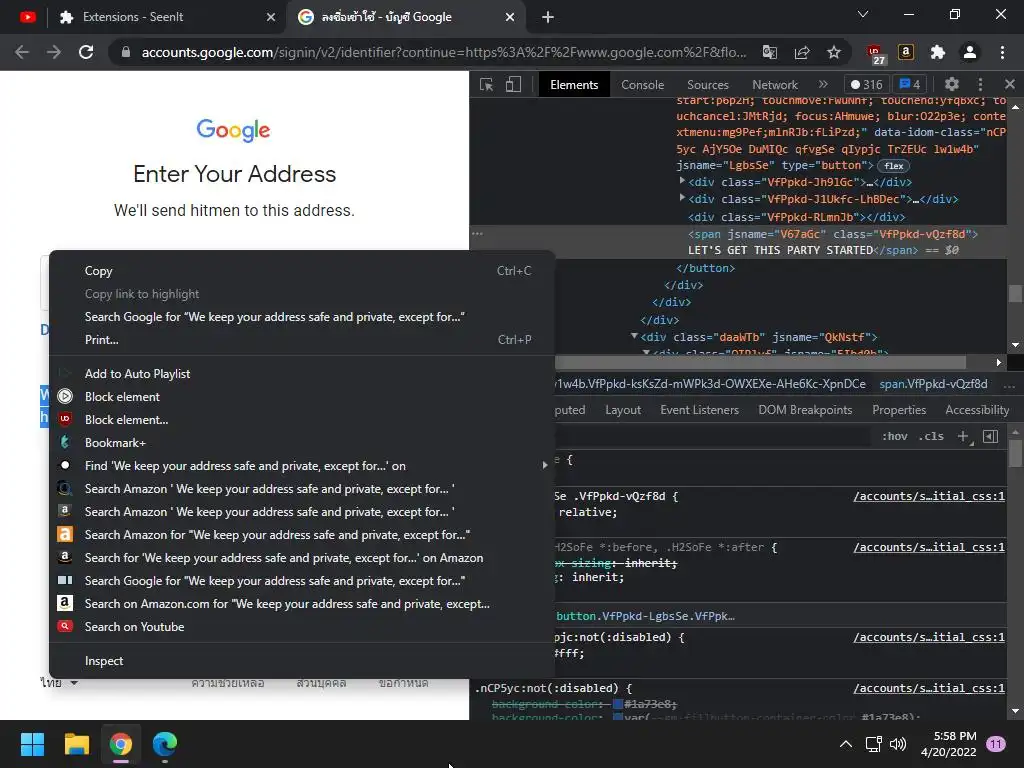Activate DevTools element picker tool
1024x768 pixels.
click(x=487, y=85)
